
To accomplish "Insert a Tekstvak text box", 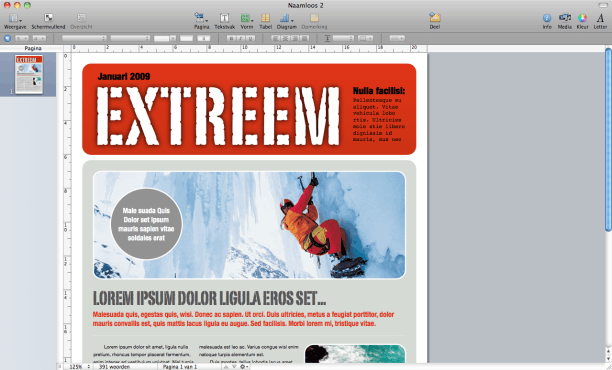I will click(224, 18).
